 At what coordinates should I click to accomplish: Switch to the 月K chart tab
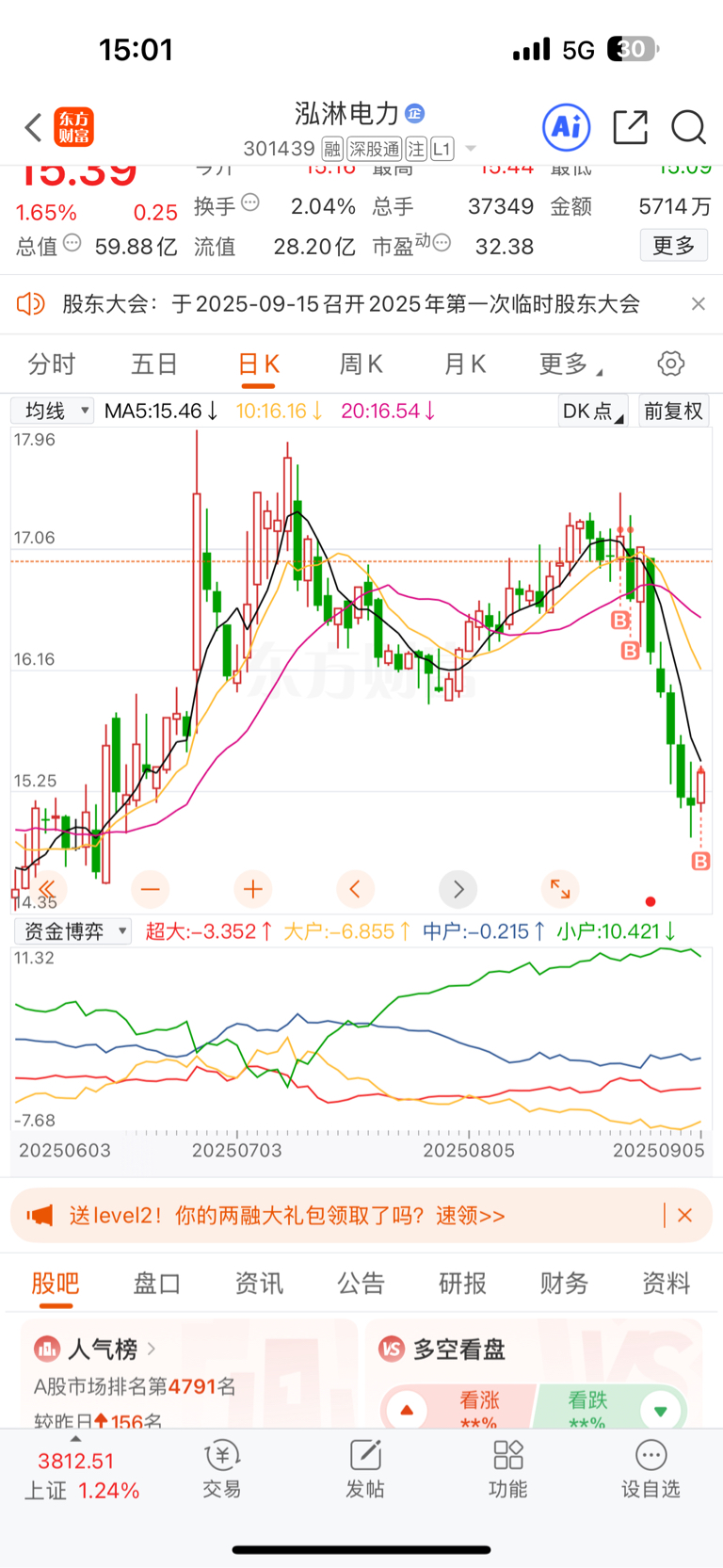click(x=465, y=364)
